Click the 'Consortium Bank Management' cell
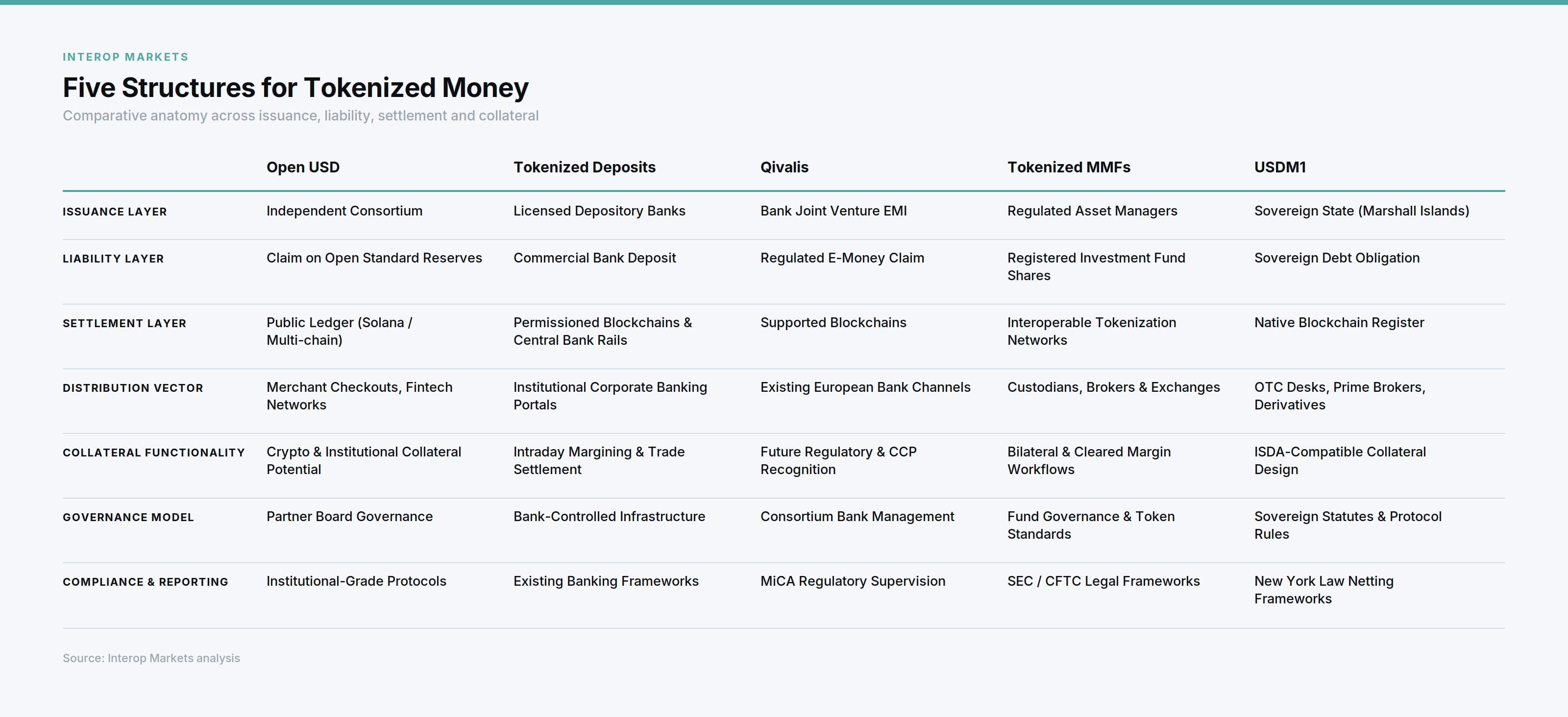 (x=857, y=516)
